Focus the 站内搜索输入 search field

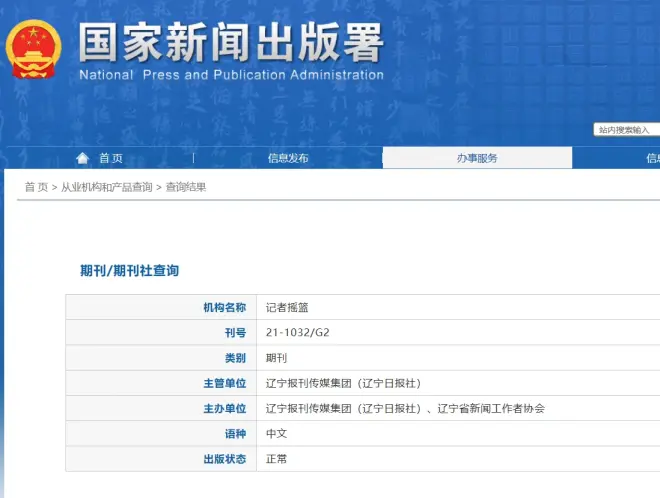pyautogui.click(x=627, y=130)
